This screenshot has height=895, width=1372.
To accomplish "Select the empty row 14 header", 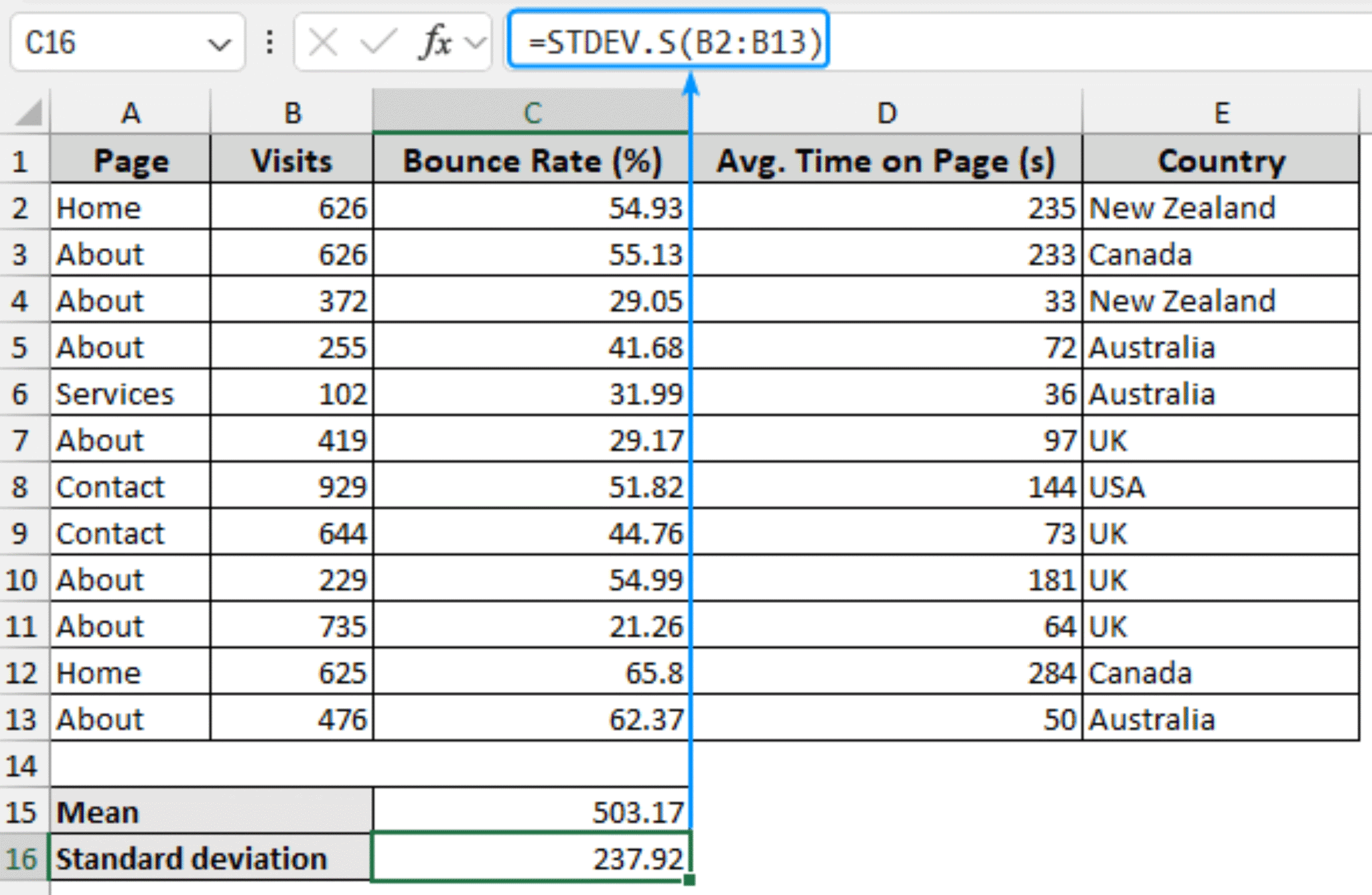I will [x=23, y=765].
